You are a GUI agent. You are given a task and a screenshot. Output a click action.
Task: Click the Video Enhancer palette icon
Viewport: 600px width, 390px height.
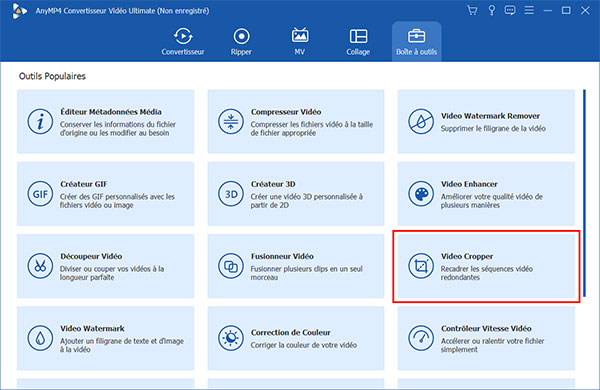pos(421,194)
